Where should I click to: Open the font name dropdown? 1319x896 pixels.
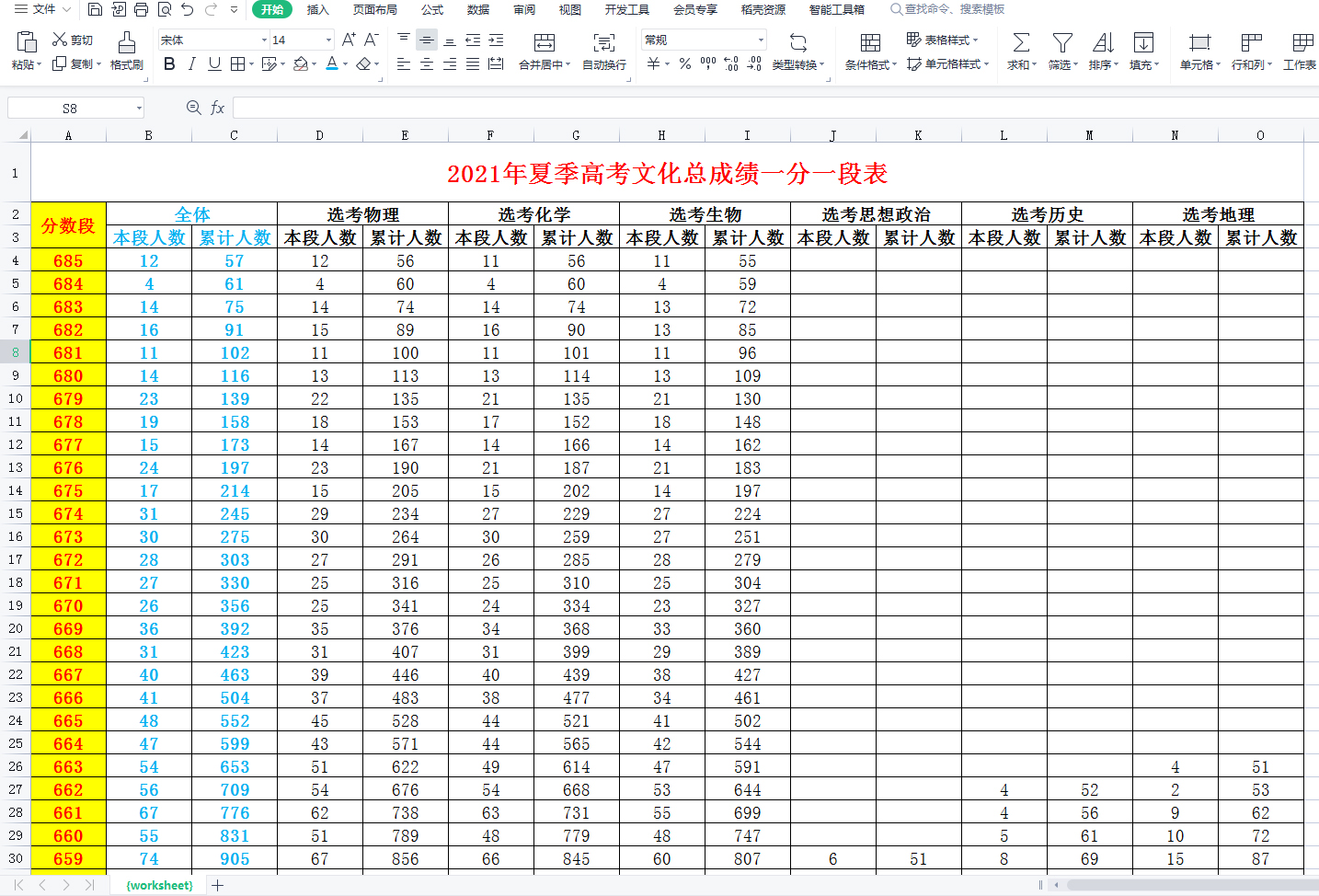[x=264, y=40]
